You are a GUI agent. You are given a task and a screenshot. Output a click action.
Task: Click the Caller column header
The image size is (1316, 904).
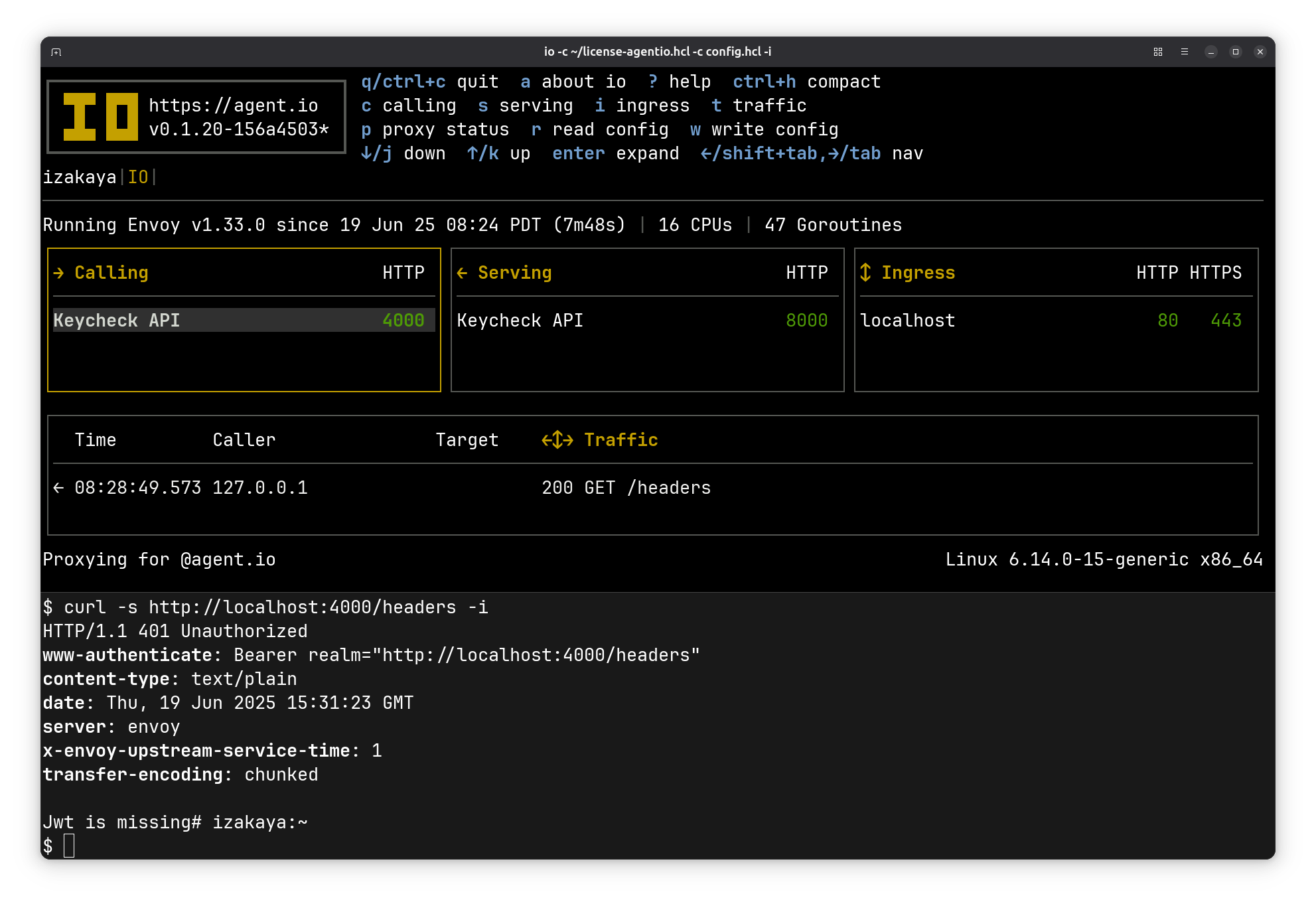[x=244, y=440]
